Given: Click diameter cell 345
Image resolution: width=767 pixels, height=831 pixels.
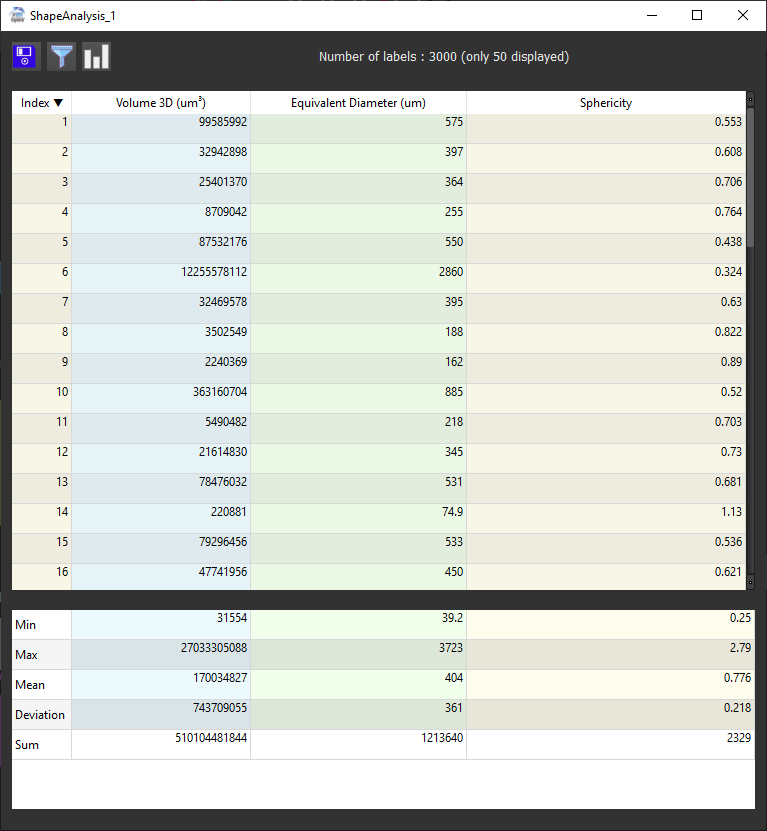Looking at the screenshot, I should [359, 459].
